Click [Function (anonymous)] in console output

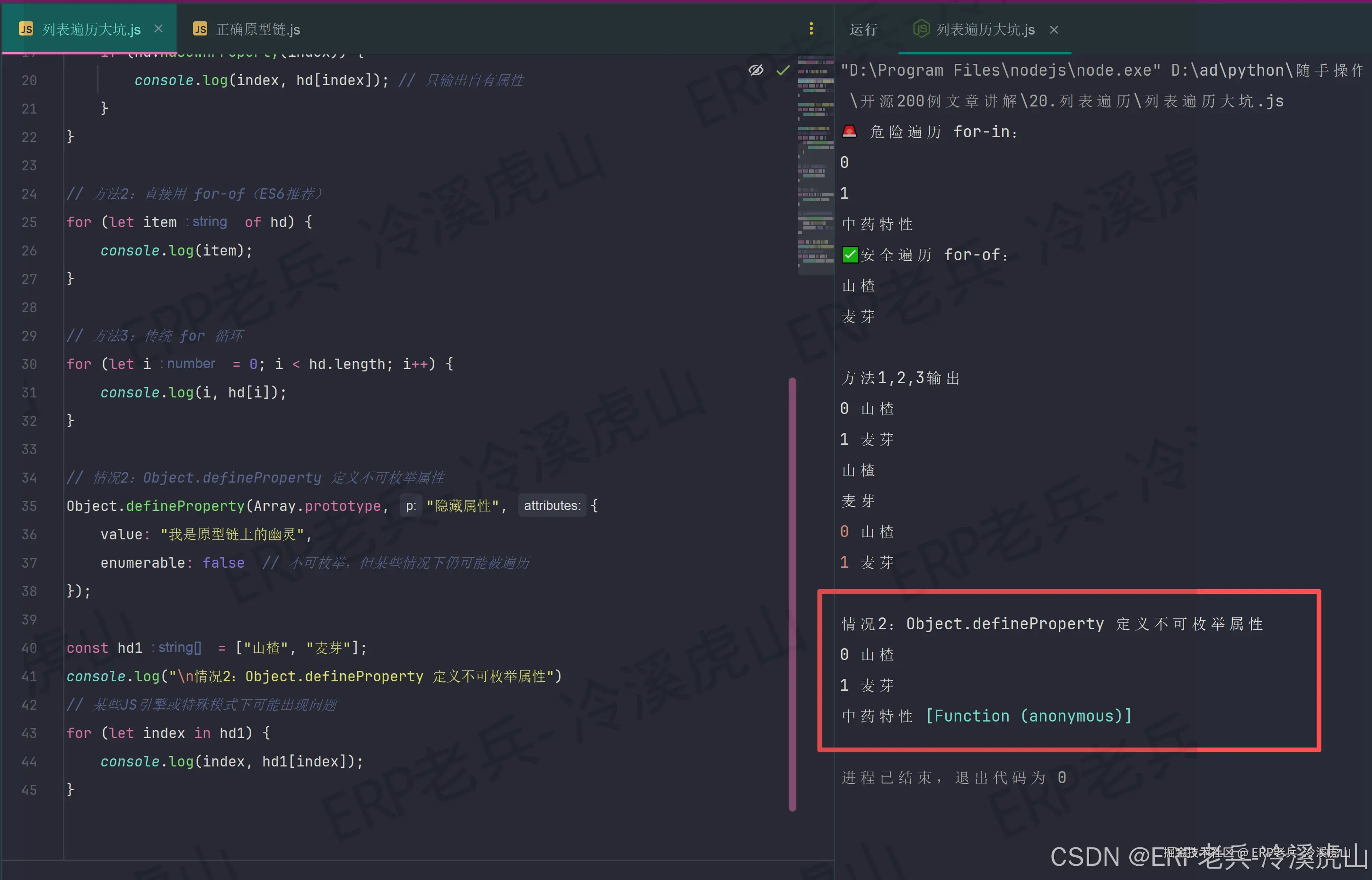(1028, 716)
